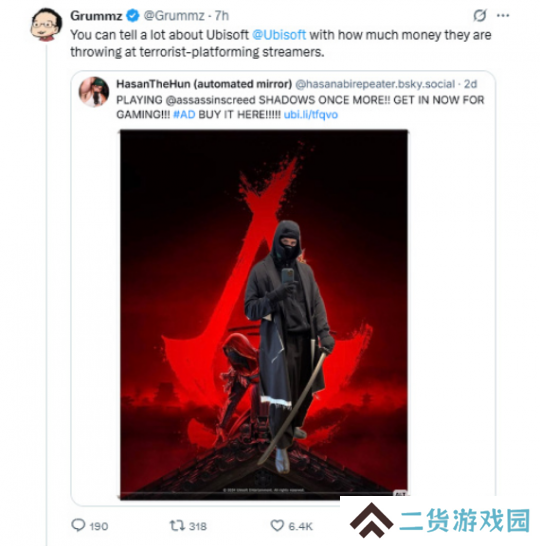Click HasanTheHun (automated mirror) name
The height and width of the screenshot is (546, 540).
pyautogui.click(x=204, y=84)
